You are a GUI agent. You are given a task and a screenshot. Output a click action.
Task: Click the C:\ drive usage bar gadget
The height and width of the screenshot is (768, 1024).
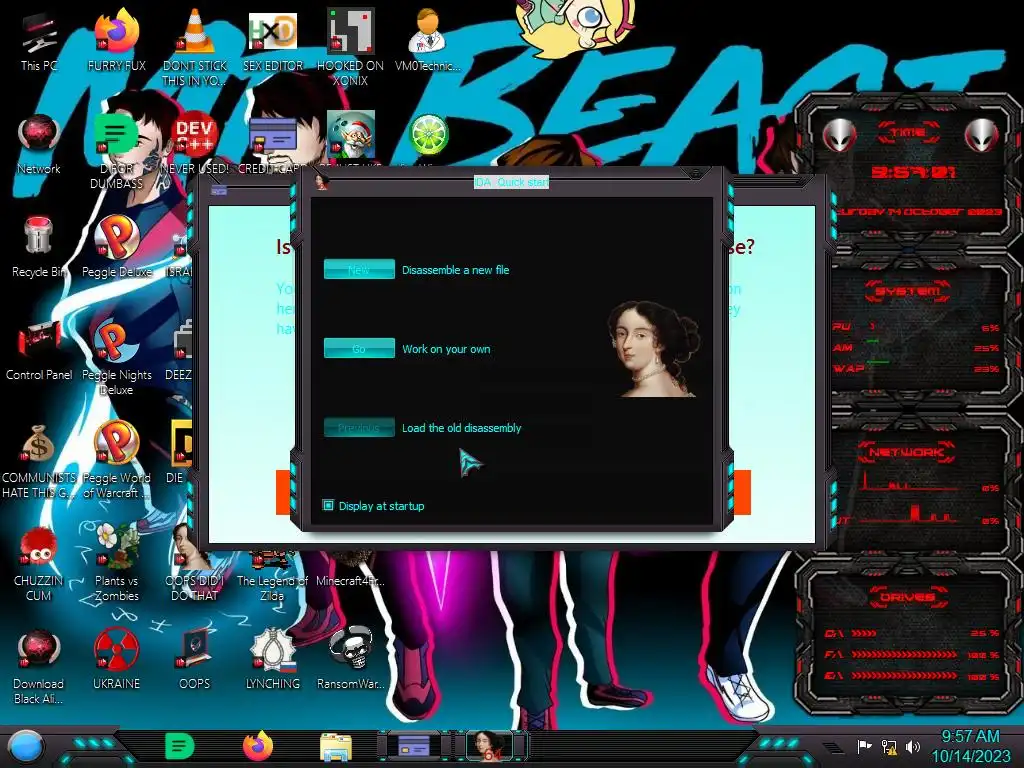click(x=912, y=633)
